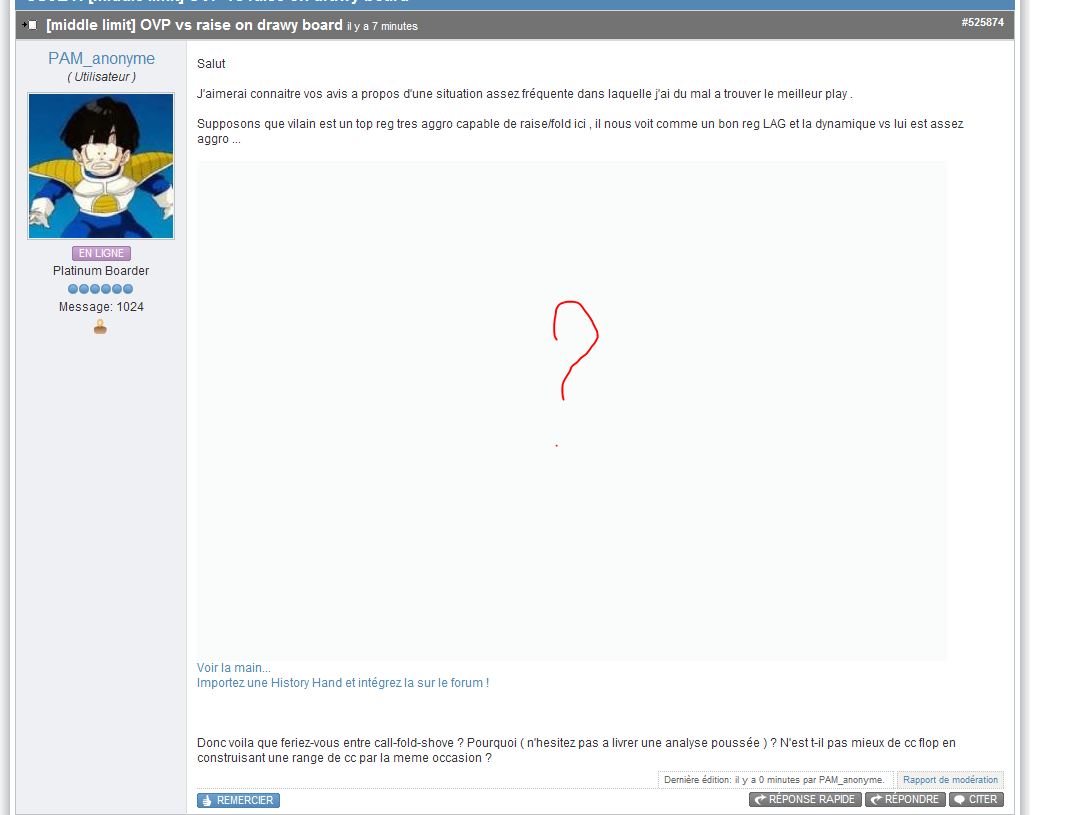Click the 'Platinum Boarder' rank text

101,271
